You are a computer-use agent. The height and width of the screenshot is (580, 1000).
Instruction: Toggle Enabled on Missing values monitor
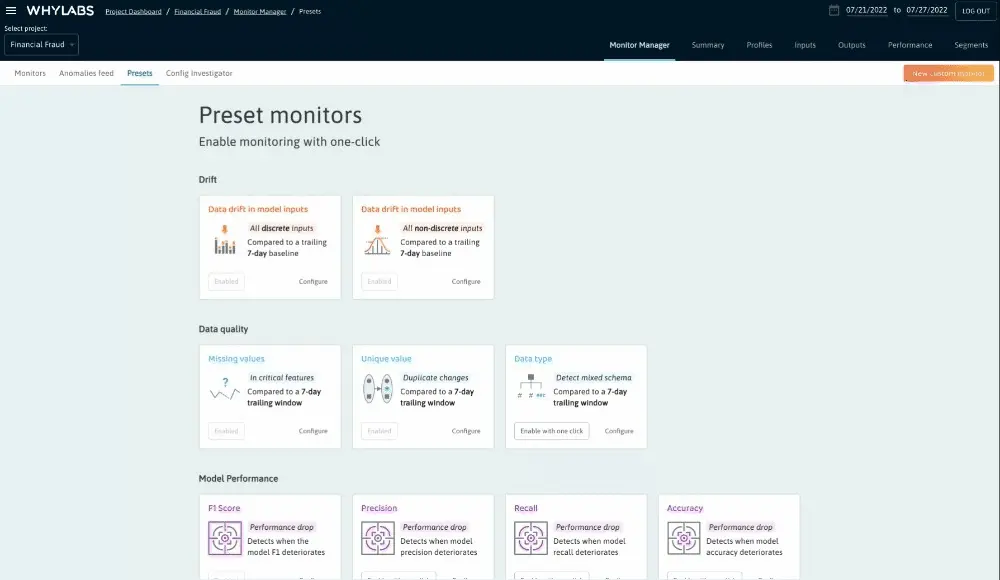(226, 431)
